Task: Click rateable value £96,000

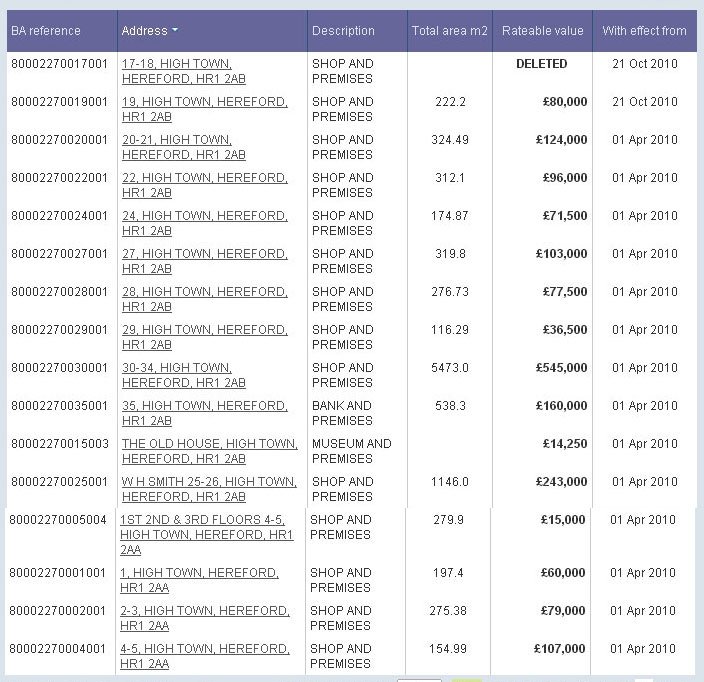Action: 565,178
